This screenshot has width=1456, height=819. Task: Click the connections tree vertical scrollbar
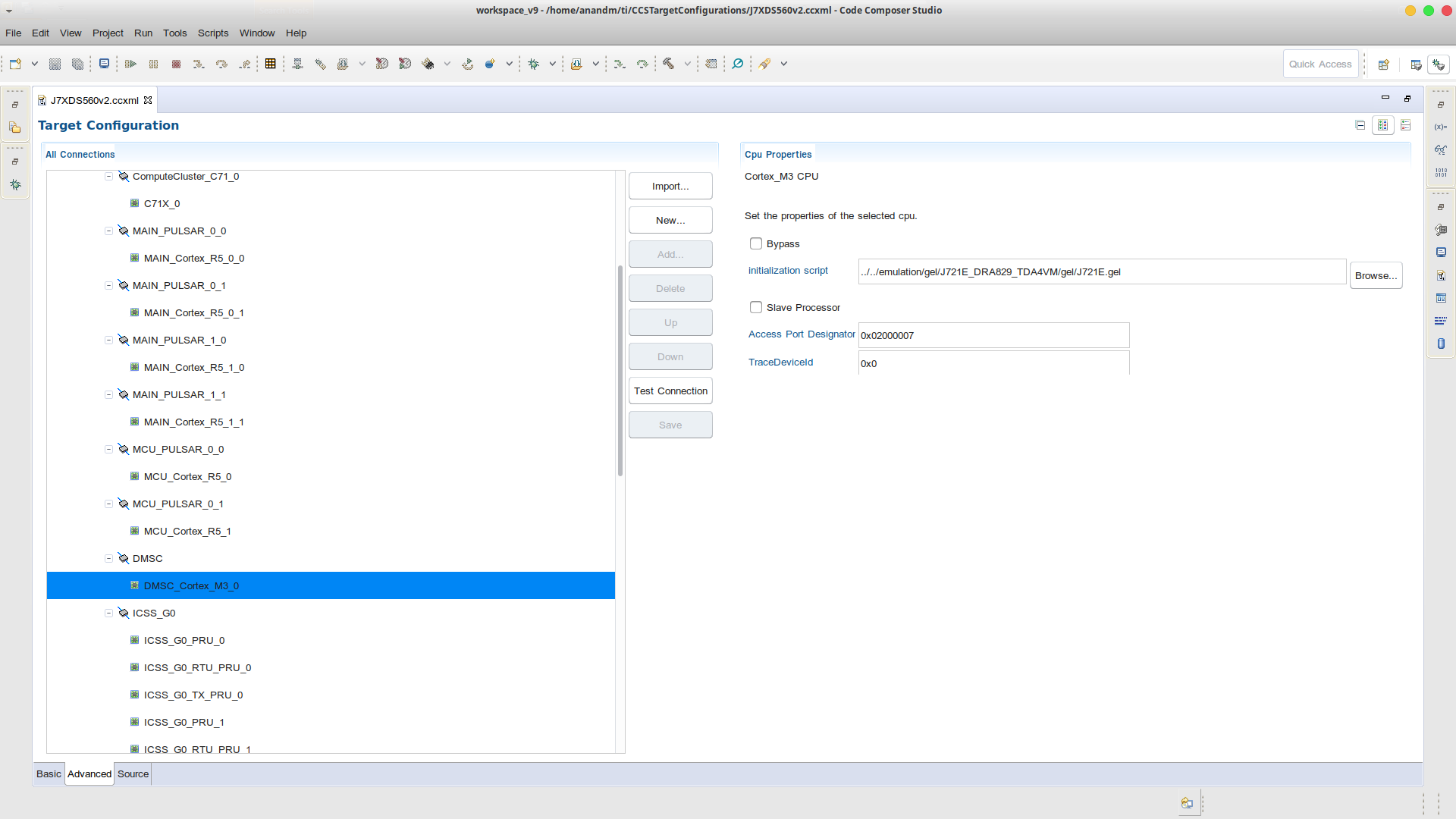point(620,372)
